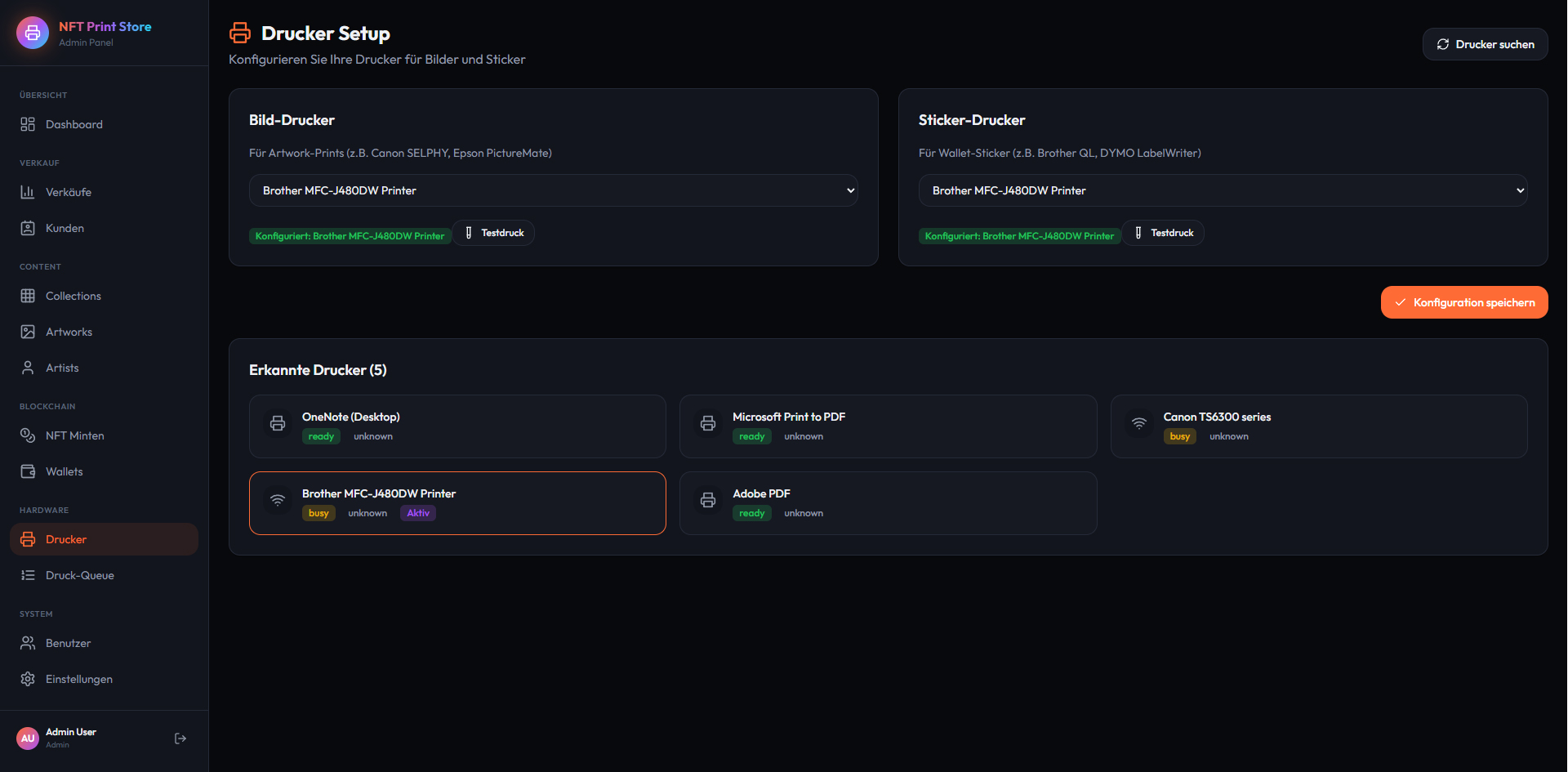Open the Sticker-Drucker printer dropdown
Viewport: 1568px width, 772px height.
point(1223,190)
